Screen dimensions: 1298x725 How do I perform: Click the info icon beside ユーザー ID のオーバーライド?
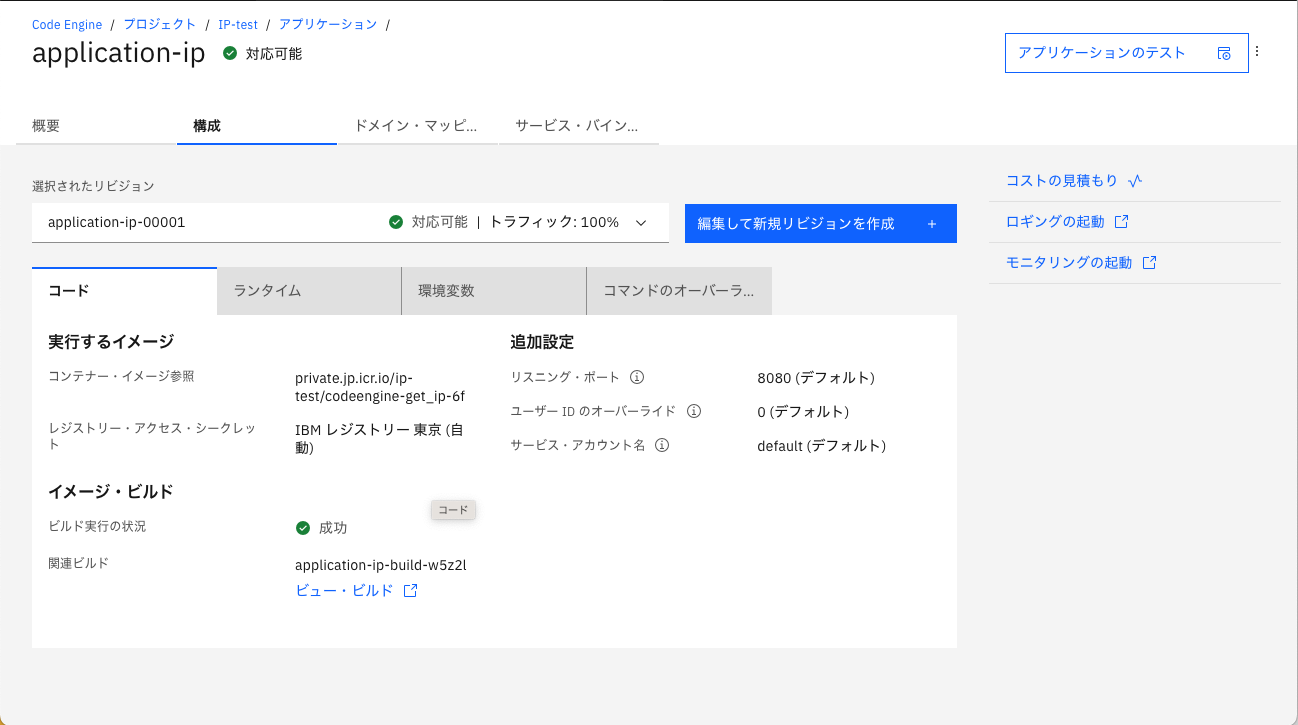click(694, 411)
